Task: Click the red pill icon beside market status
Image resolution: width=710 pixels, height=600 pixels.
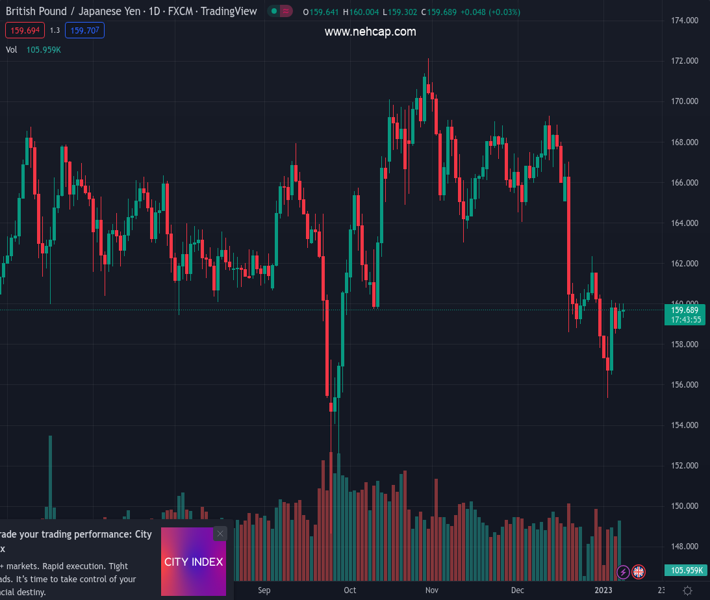Action: click(287, 12)
